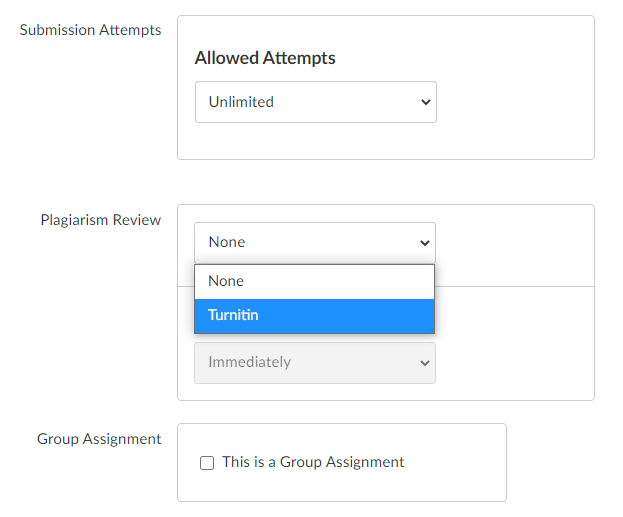
Task: Enable the Group Assignment checkbox
Action: click(x=207, y=463)
